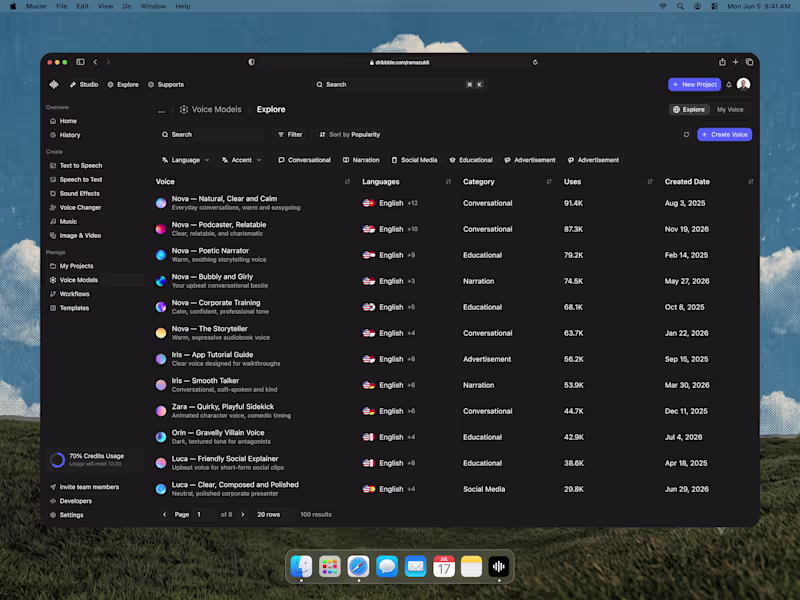Open Orin — Gravelly Villain Voice row
The width and height of the screenshot is (800, 600).
(x=454, y=437)
